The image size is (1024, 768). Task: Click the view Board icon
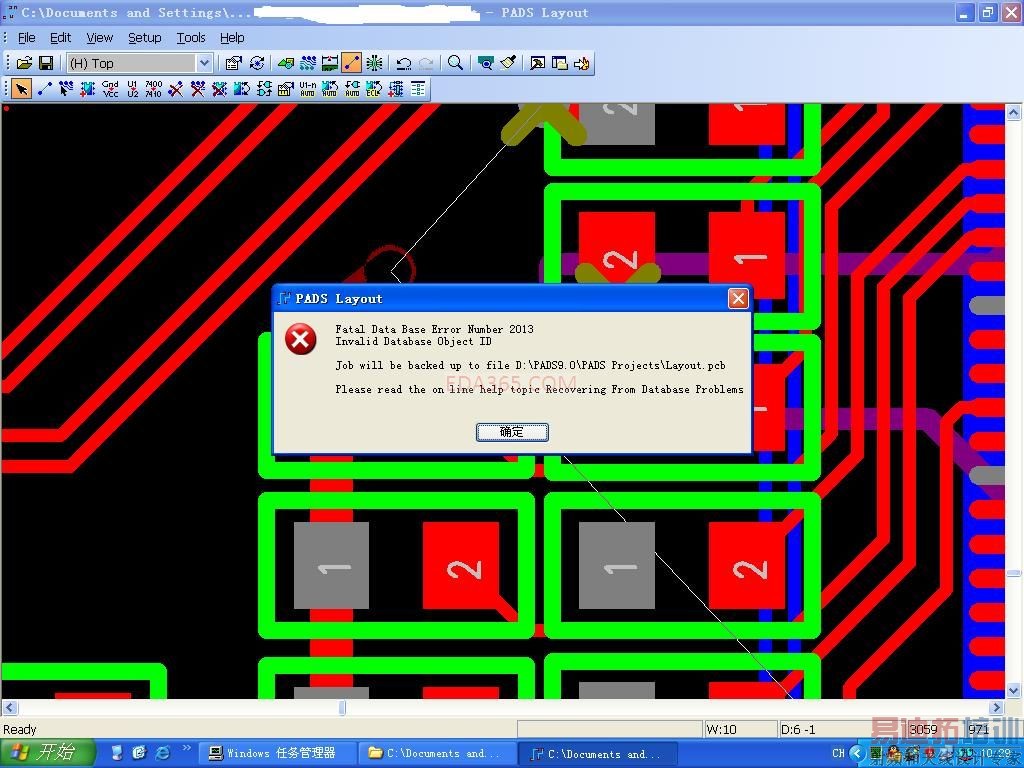[485, 63]
